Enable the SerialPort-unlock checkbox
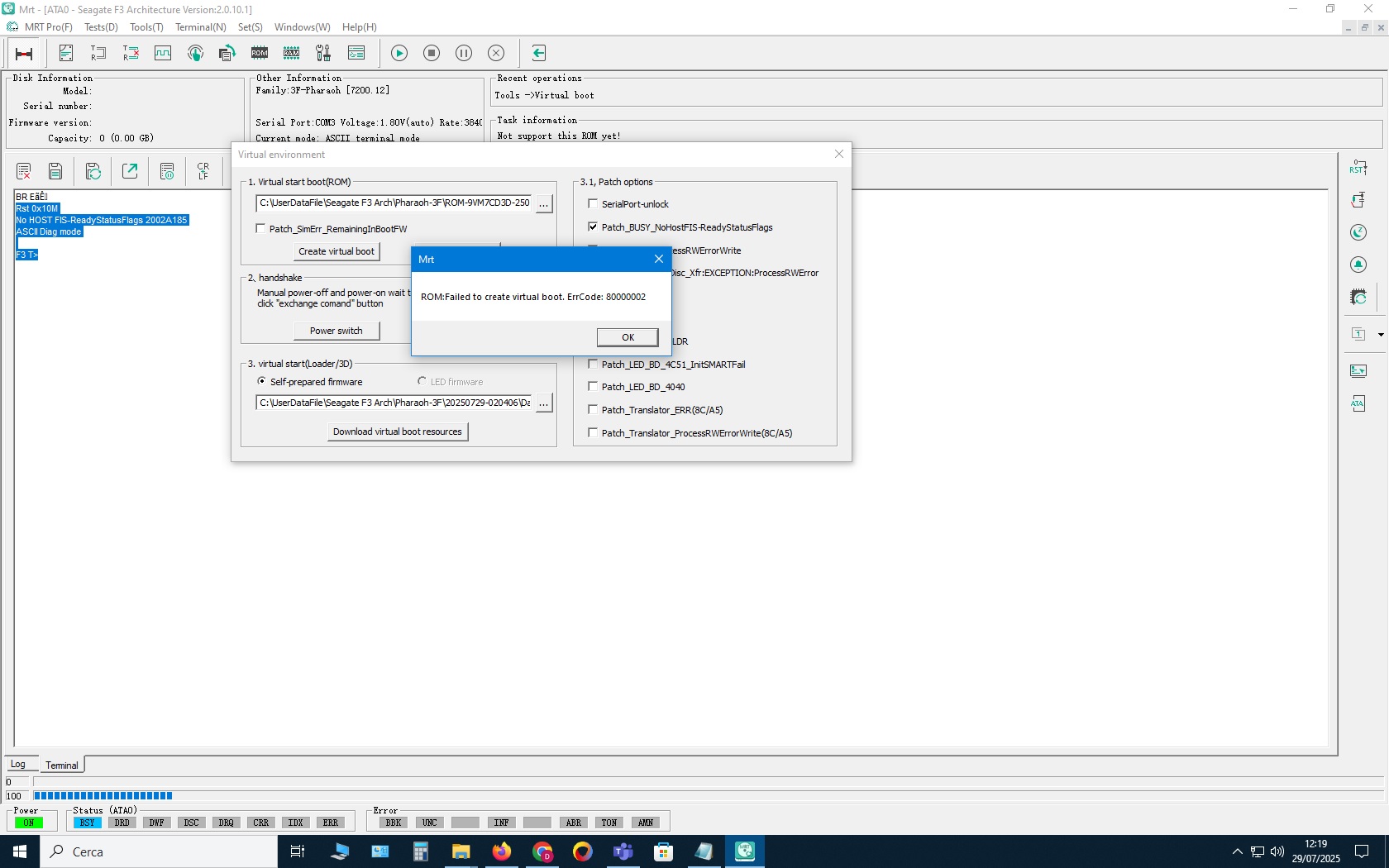Screen dimensions: 1389x868 593,203
